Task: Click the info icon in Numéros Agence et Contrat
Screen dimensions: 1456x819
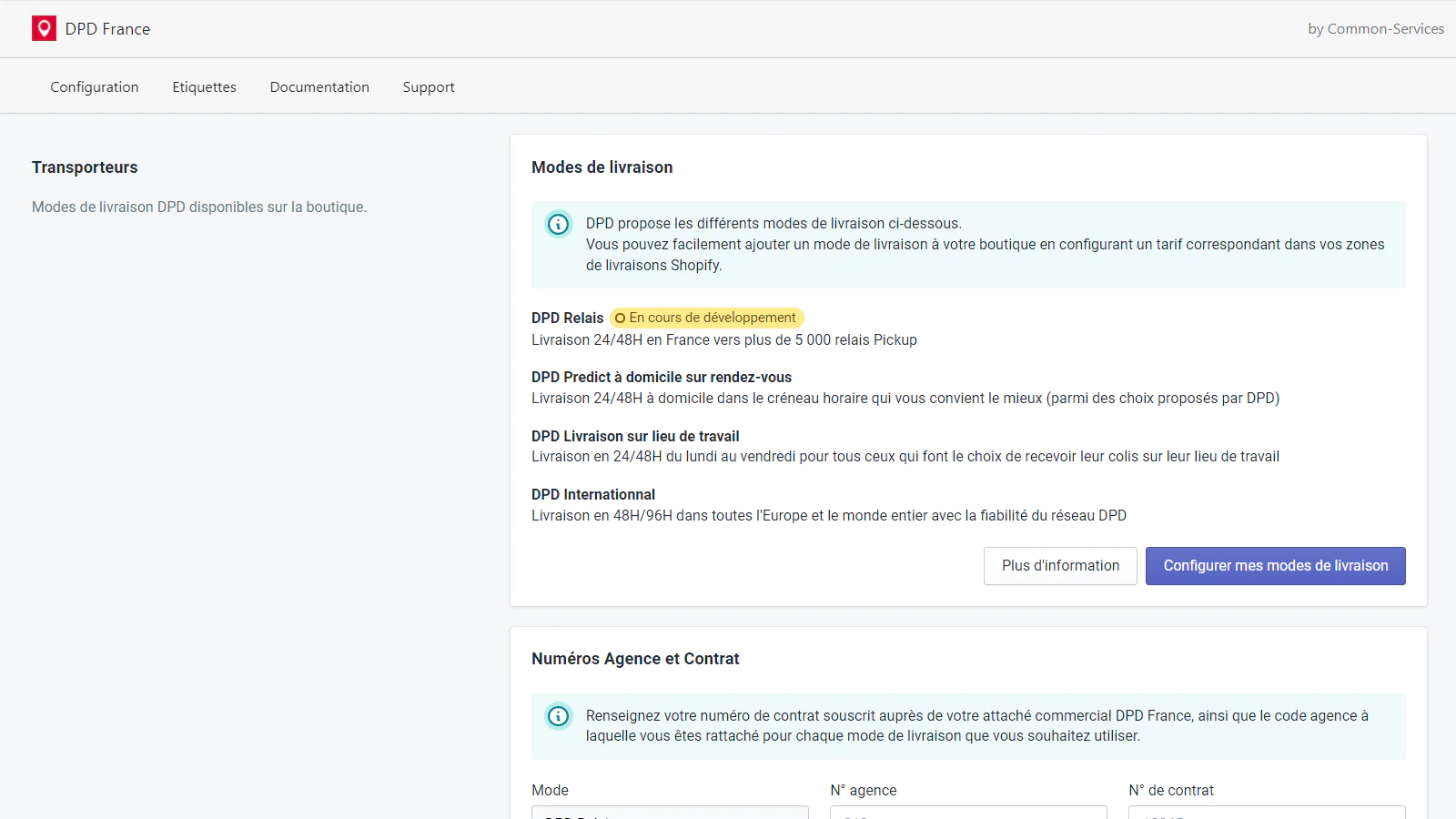Action: coord(558,716)
